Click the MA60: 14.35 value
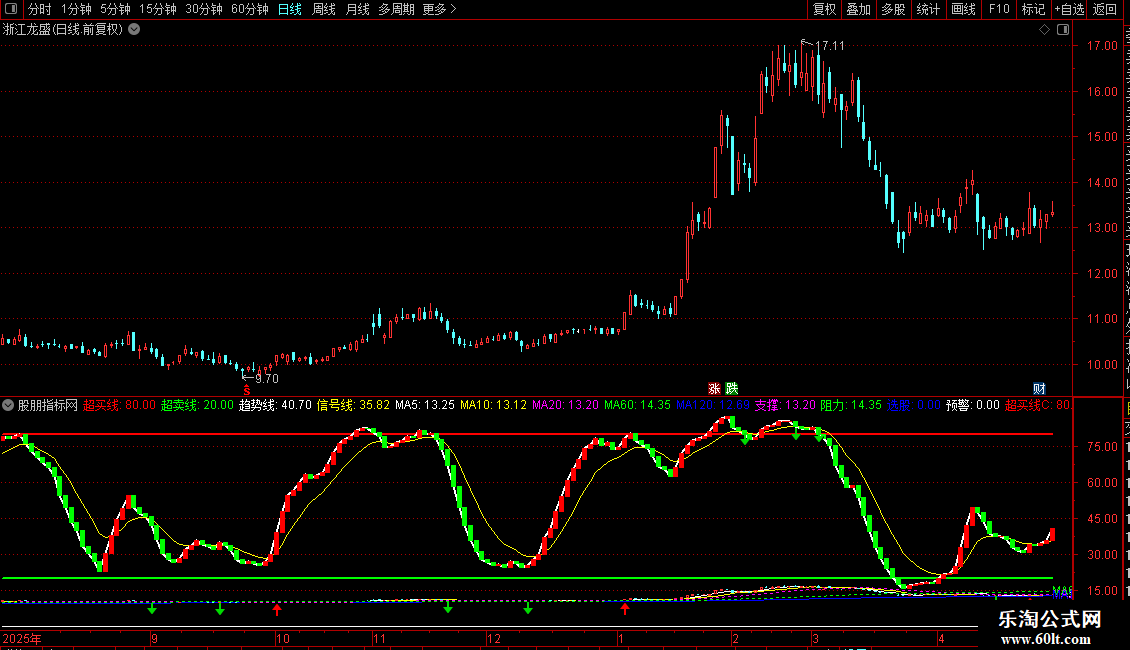 pyautogui.click(x=637, y=405)
